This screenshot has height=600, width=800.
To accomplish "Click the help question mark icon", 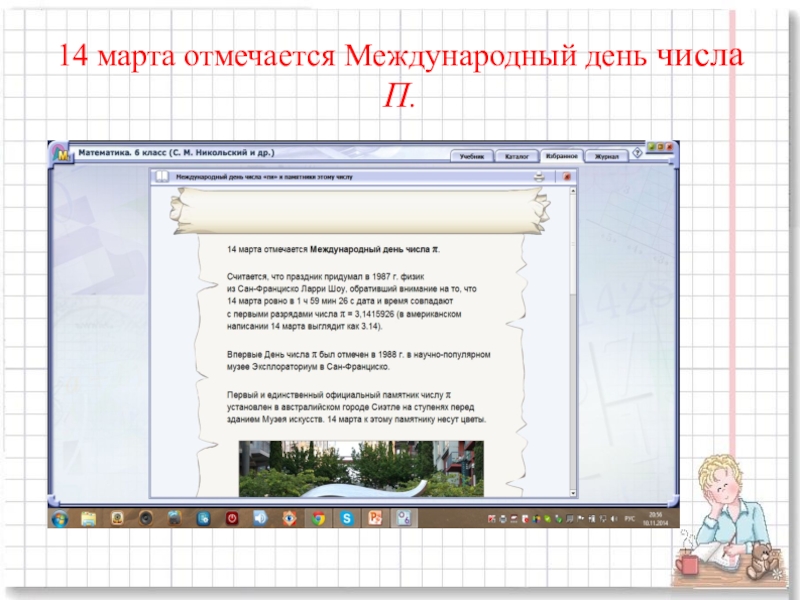I will (637, 155).
